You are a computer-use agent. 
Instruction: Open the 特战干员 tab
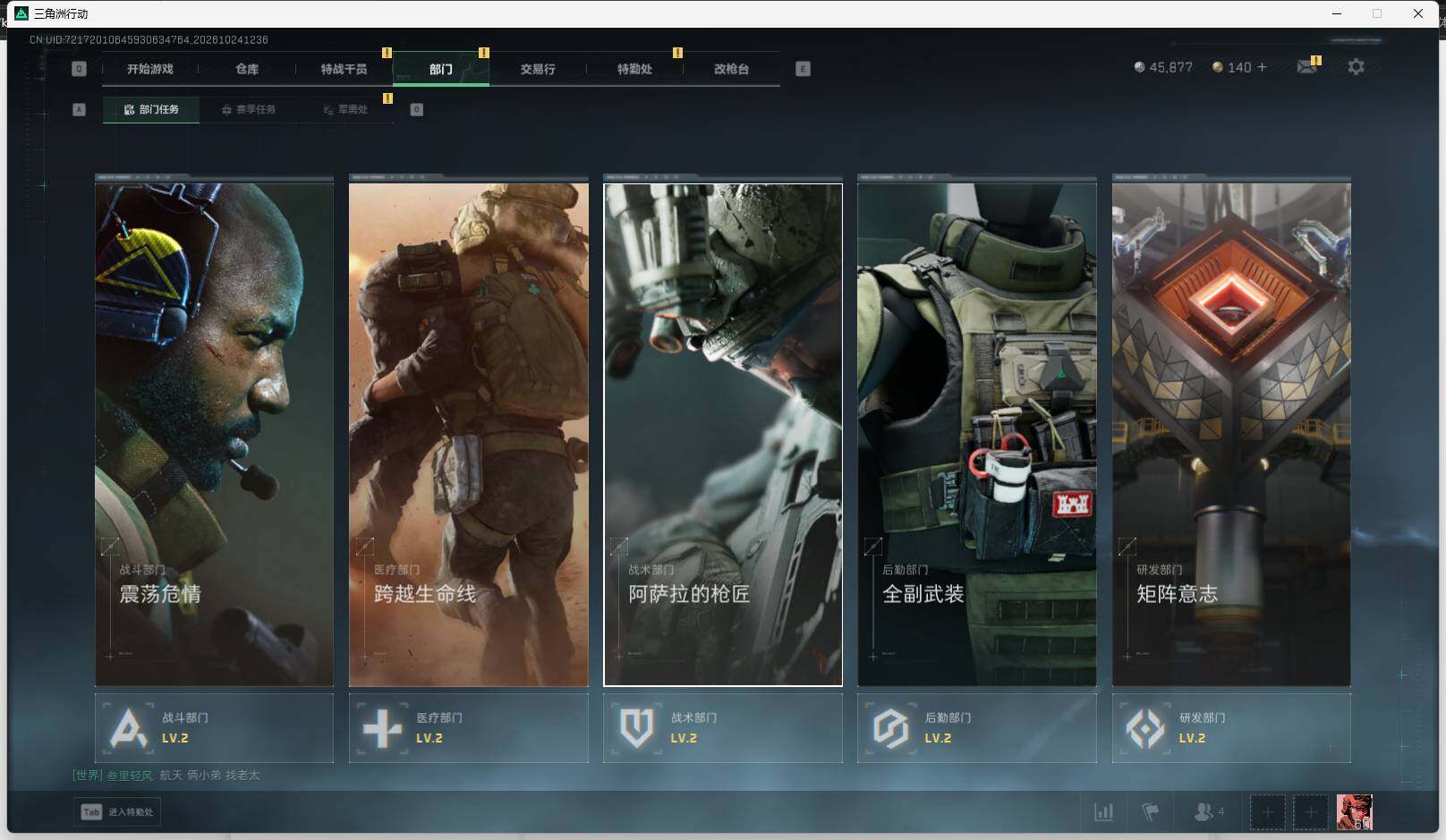(344, 69)
